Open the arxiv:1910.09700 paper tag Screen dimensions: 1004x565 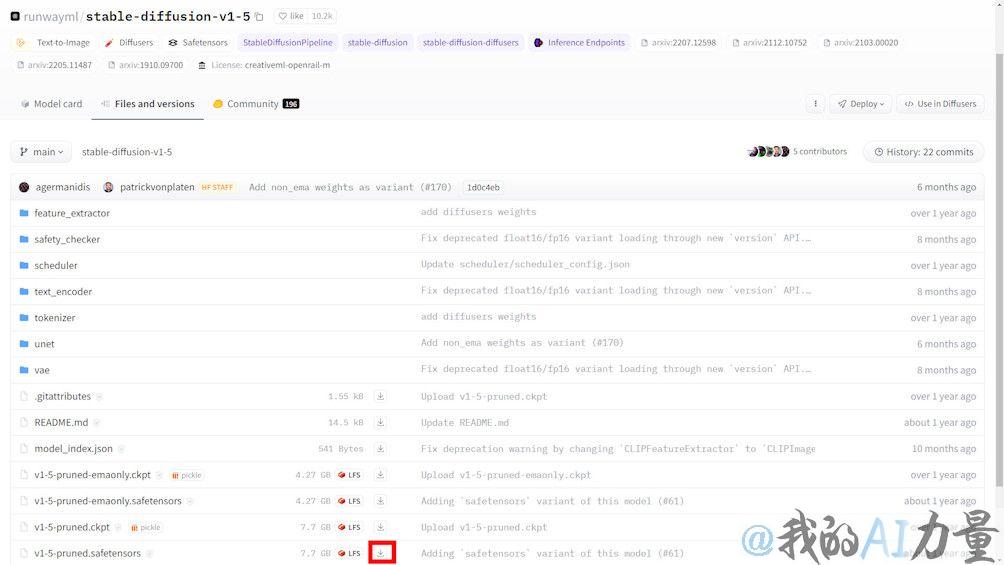tap(145, 65)
